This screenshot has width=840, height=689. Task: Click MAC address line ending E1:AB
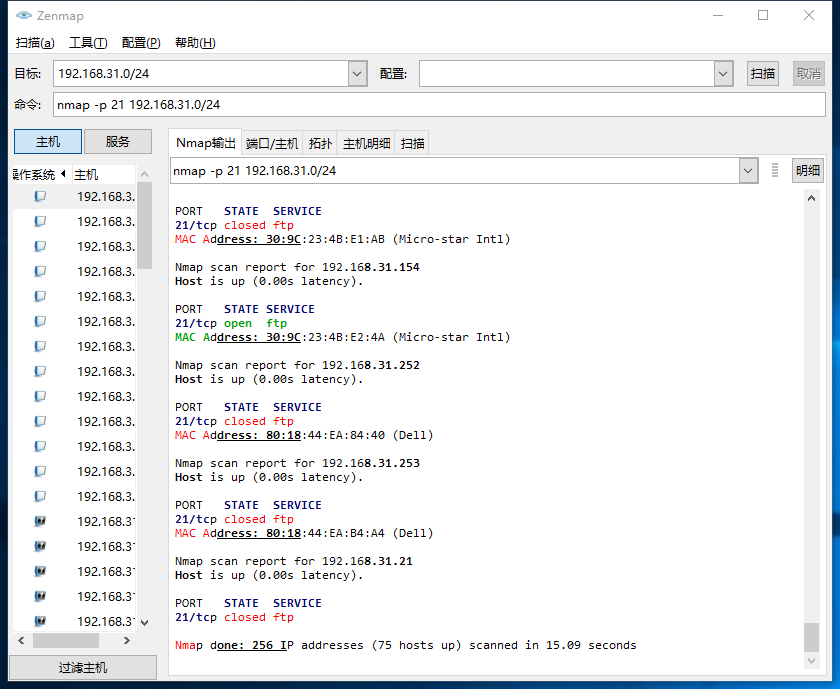pos(342,239)
